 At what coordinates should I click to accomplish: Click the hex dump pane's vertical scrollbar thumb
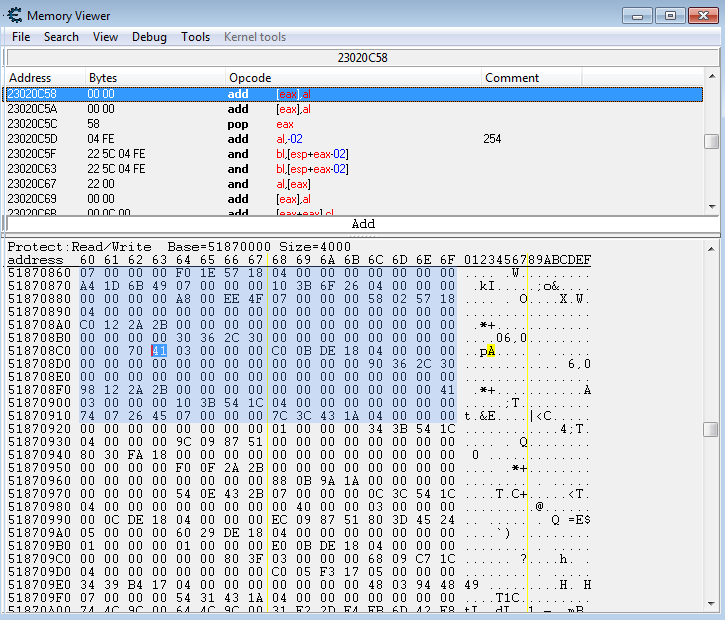(711, 429)
